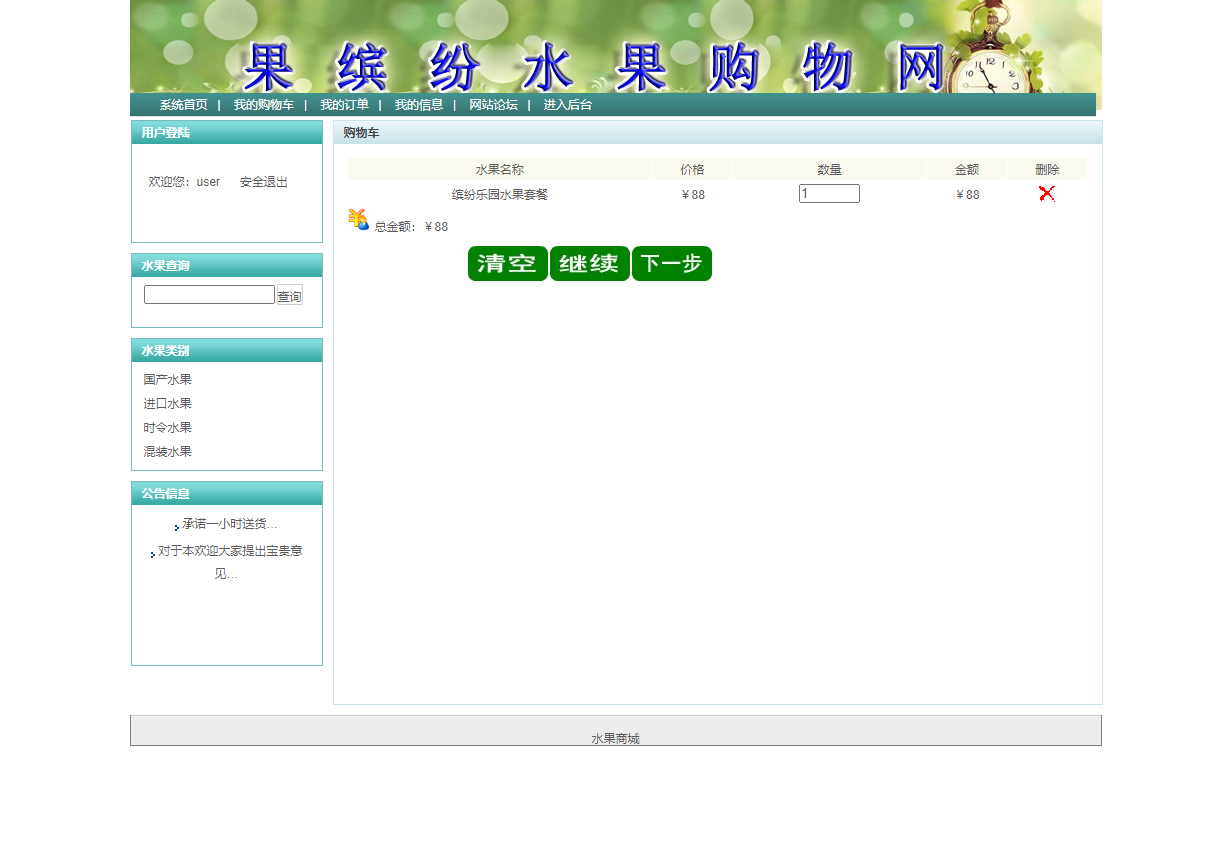Browse the 时令水果 category
Viewport: 1232px width, 865px height.
167,428
